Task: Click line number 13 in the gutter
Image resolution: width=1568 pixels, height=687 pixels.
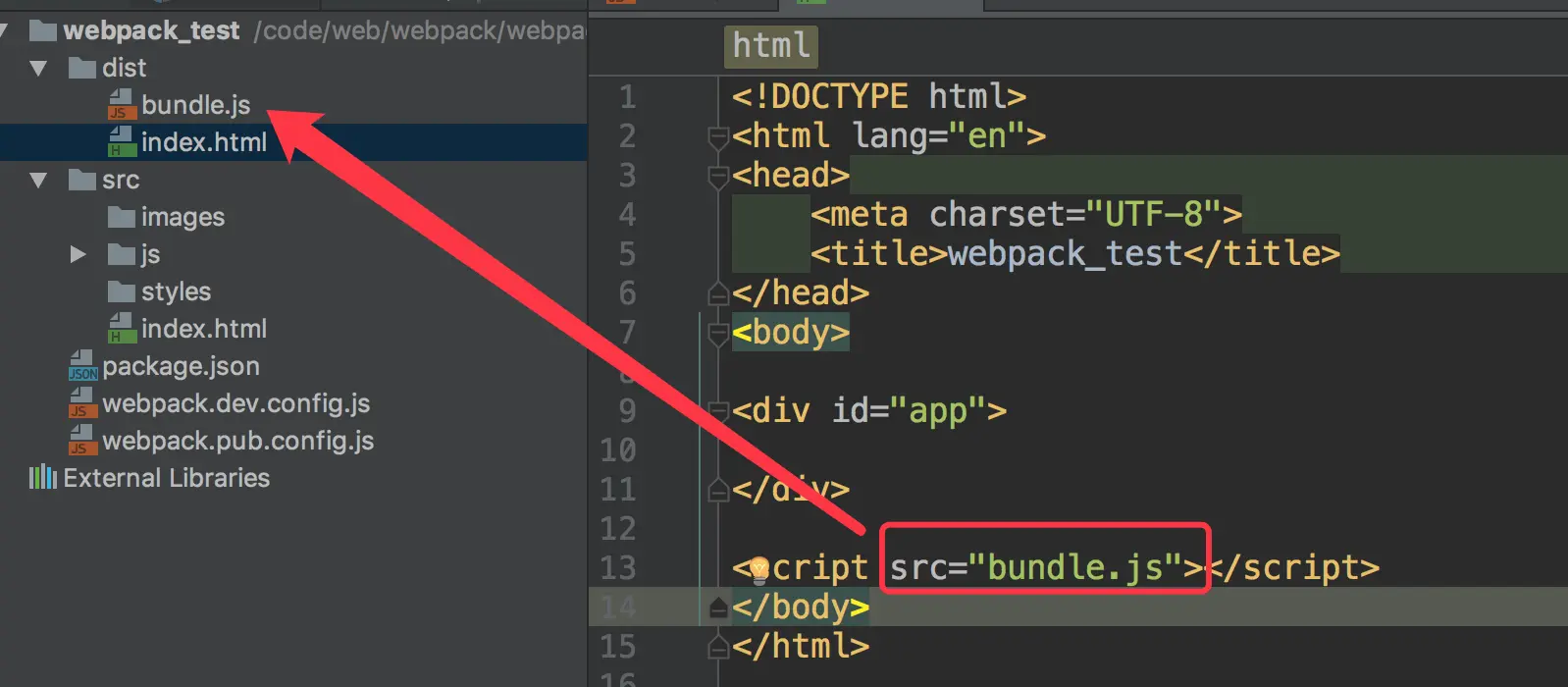Action: [x=618, y=568]
